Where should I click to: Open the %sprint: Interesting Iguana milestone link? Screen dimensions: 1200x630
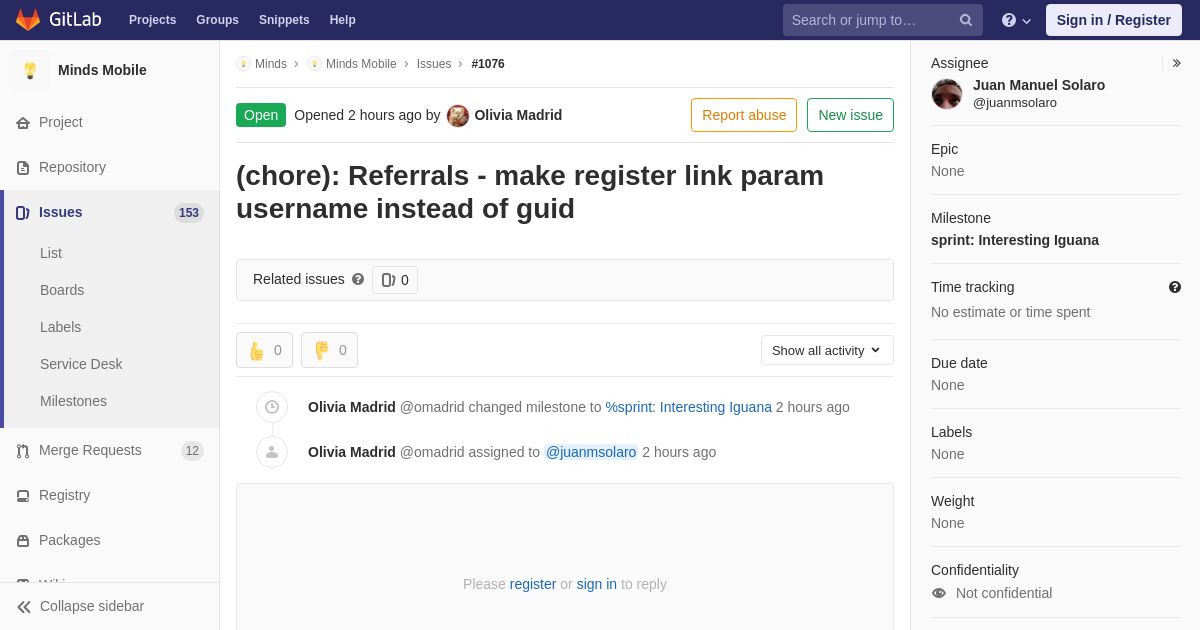click(689, 407)
